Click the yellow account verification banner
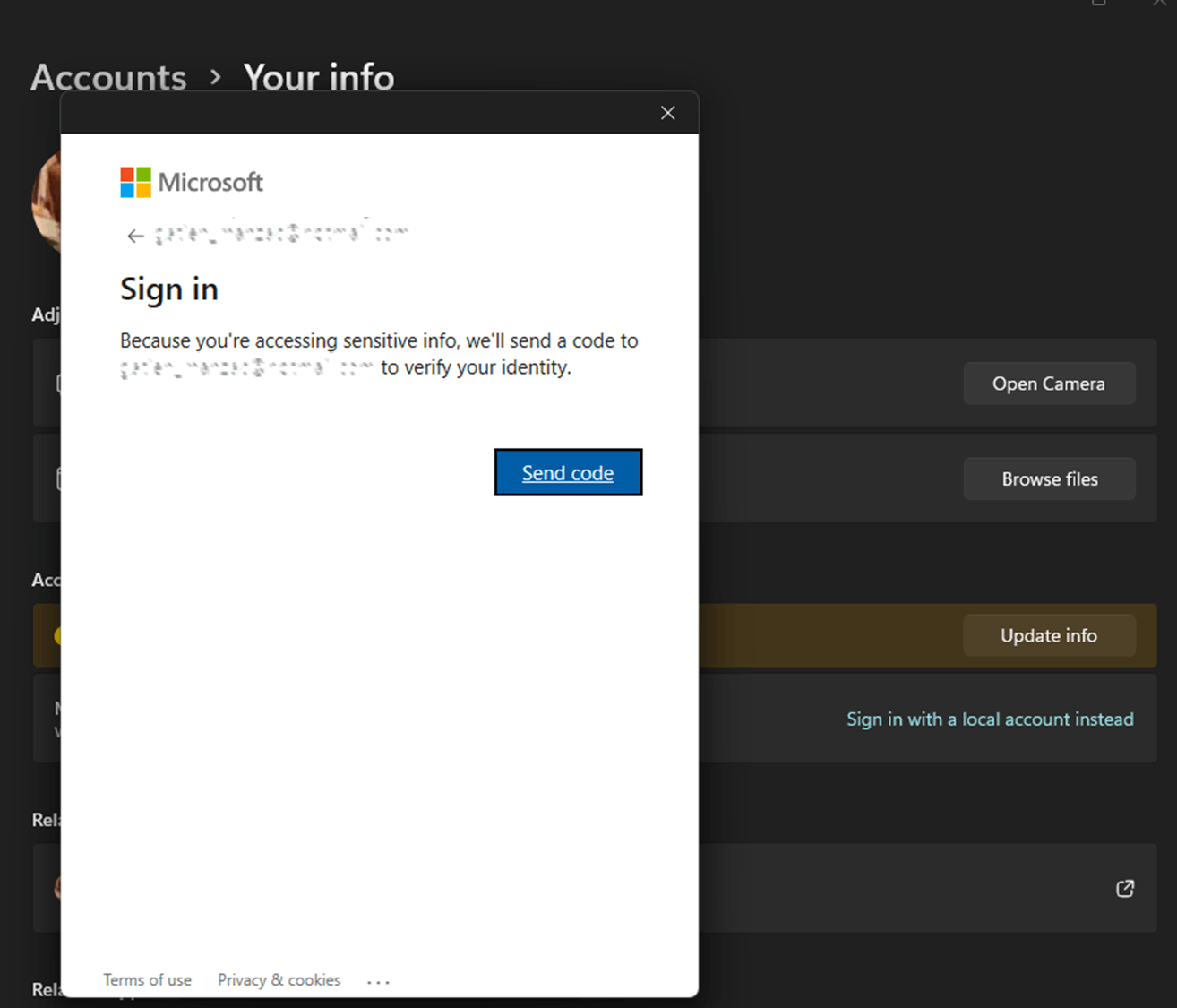 [824, 635]
